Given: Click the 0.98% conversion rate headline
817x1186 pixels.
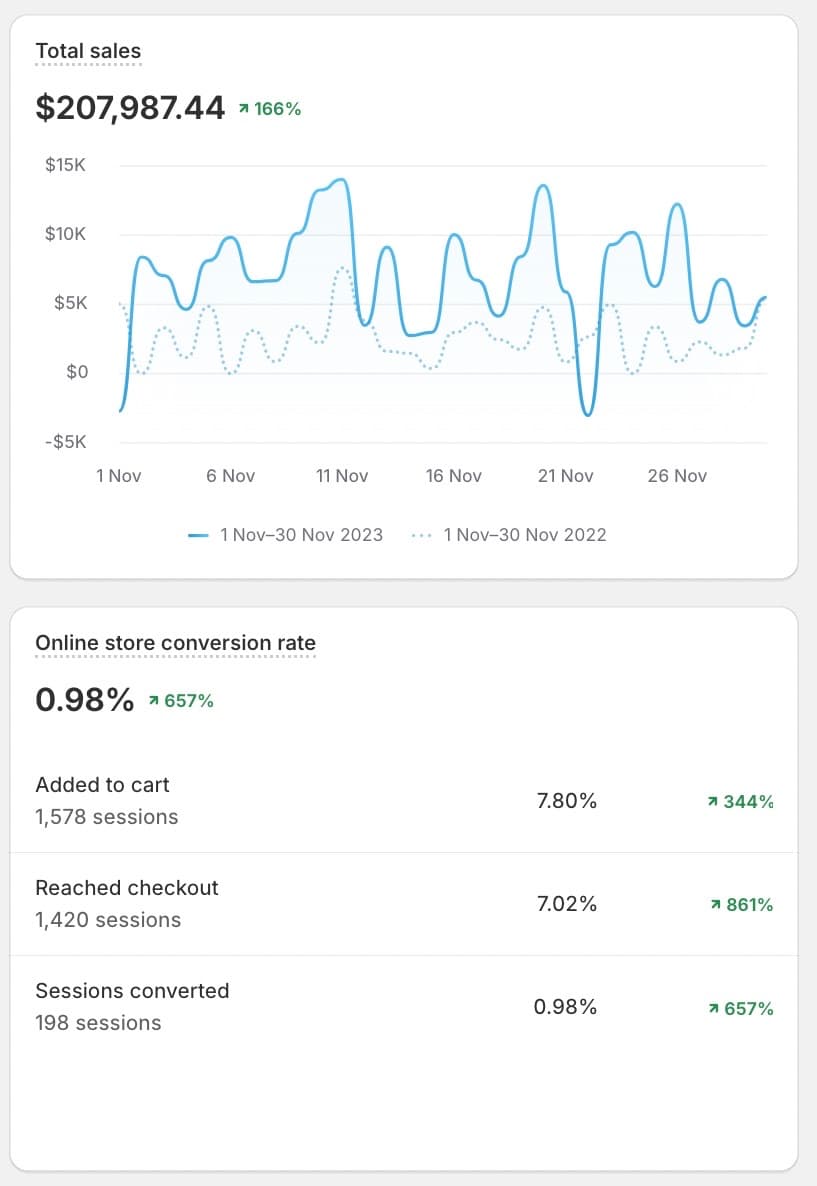Looking at the screenshot, I should click(85, 700).
